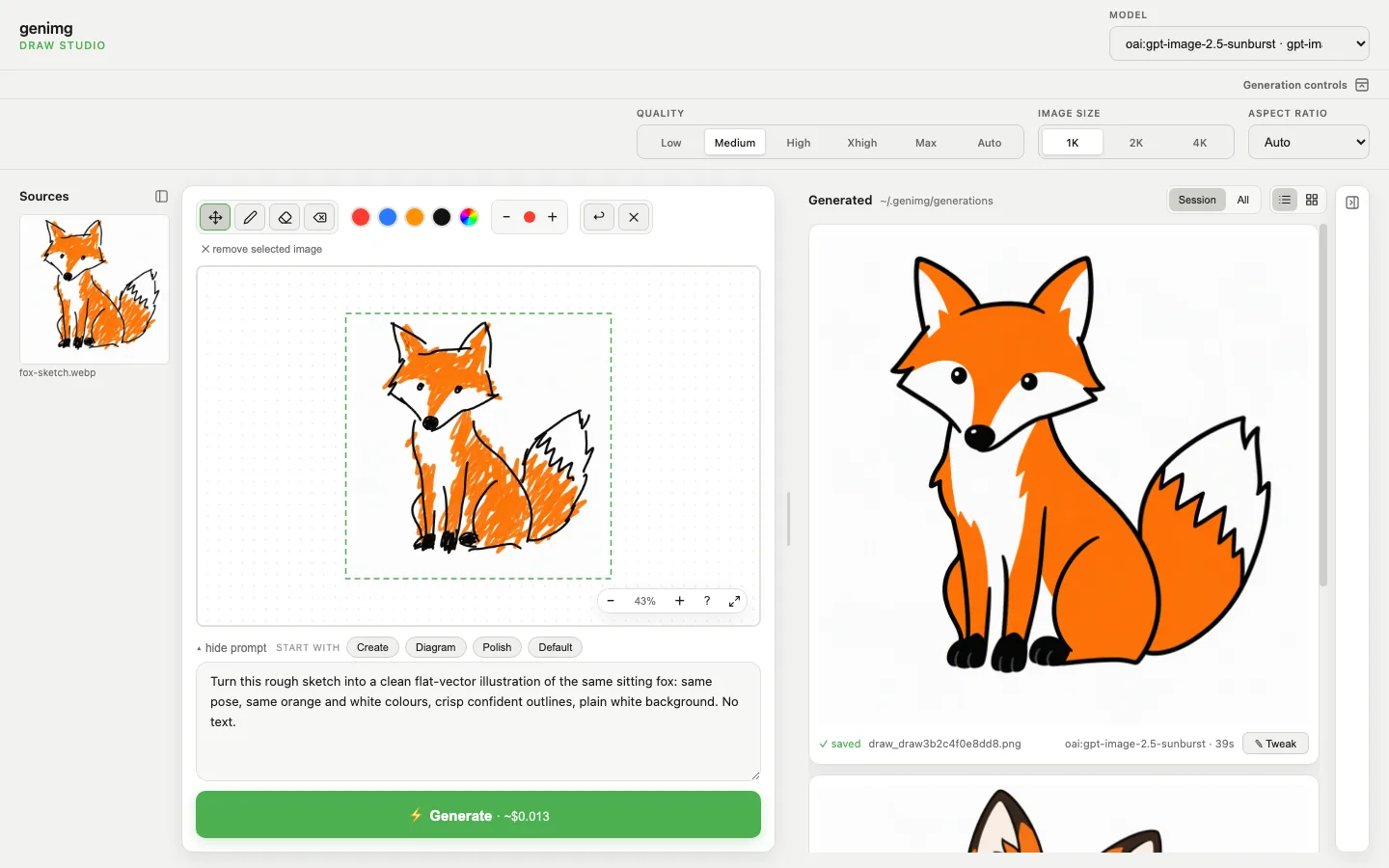Screen dimensions: 1389x868
Task: Set quality to High
Action: pos(799,143)
